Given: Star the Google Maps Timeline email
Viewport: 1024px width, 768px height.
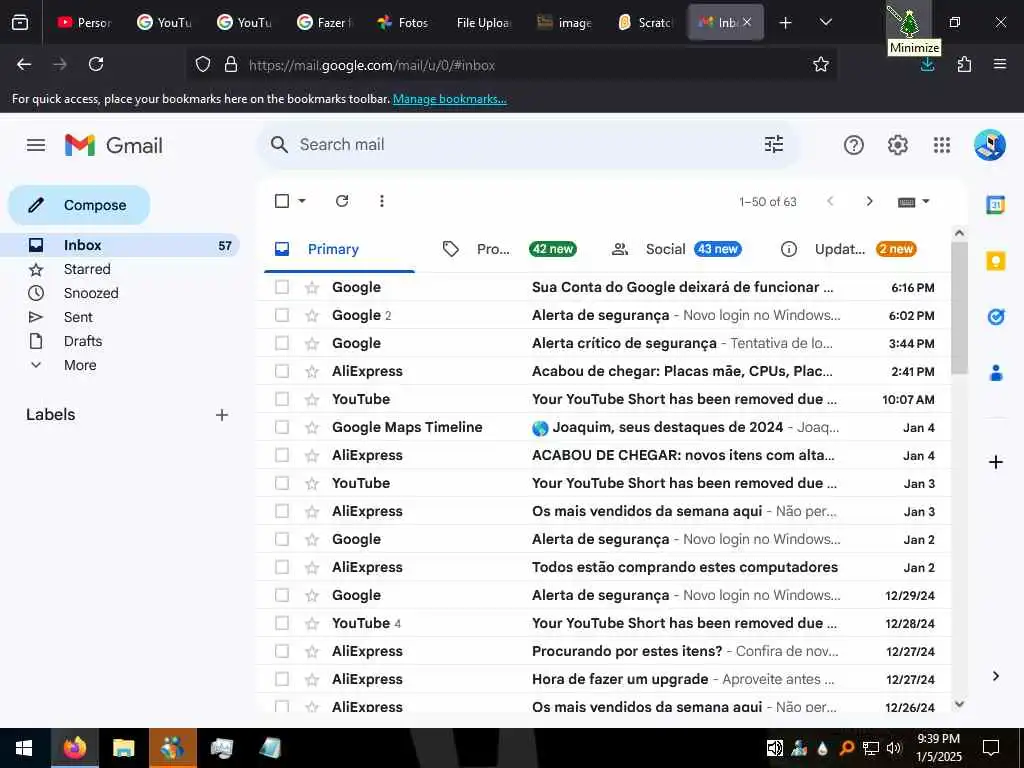Looking at the screenshot, I should (312, 428).
